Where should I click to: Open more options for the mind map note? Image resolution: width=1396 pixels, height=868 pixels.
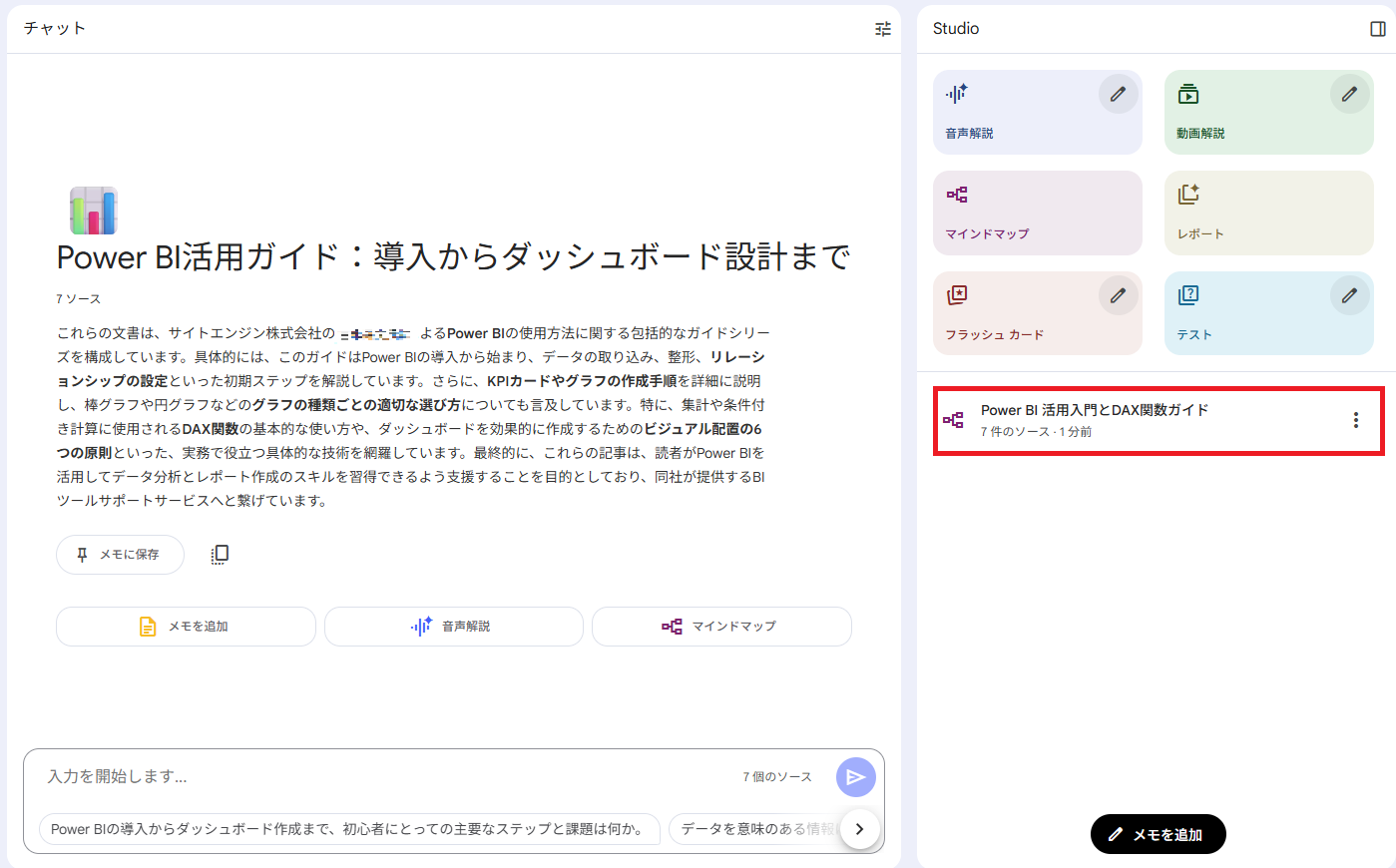1355,420
